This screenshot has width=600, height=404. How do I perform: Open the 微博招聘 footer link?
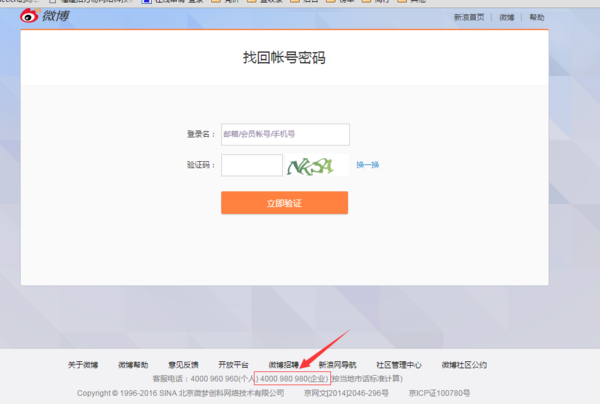click(x=284, y=365)
